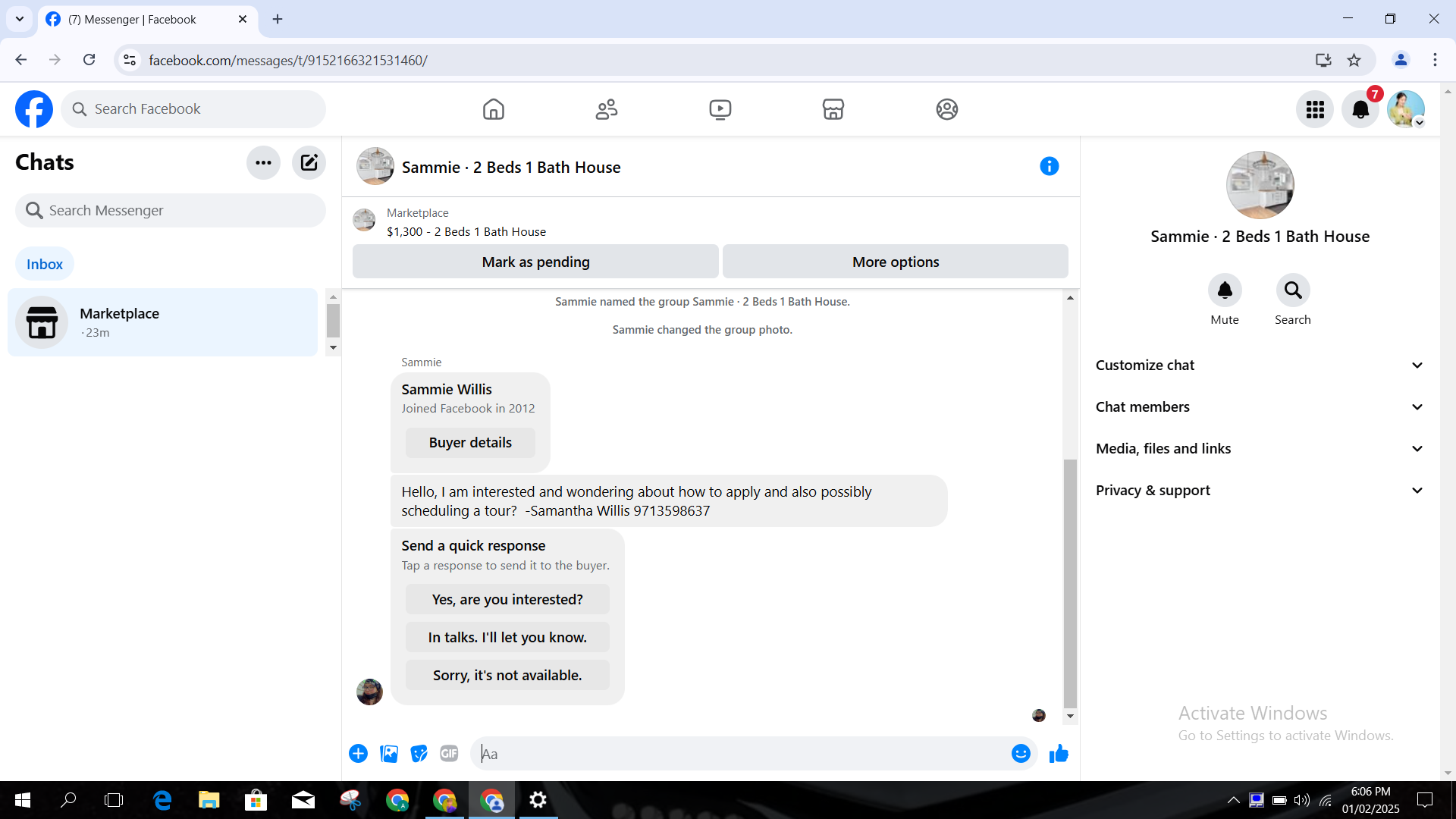Open the Facebook Marketplace icon in top navigation

(833, 109)
